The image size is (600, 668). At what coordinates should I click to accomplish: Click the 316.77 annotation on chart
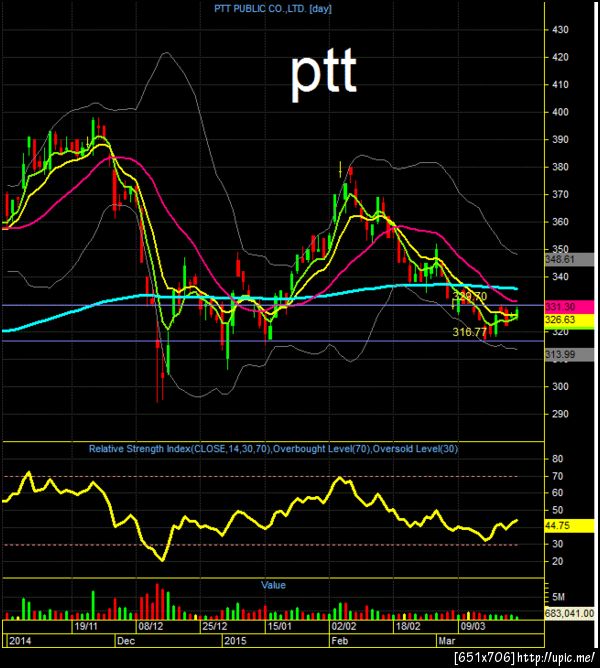pyautogui.click(x=469, y=332)
